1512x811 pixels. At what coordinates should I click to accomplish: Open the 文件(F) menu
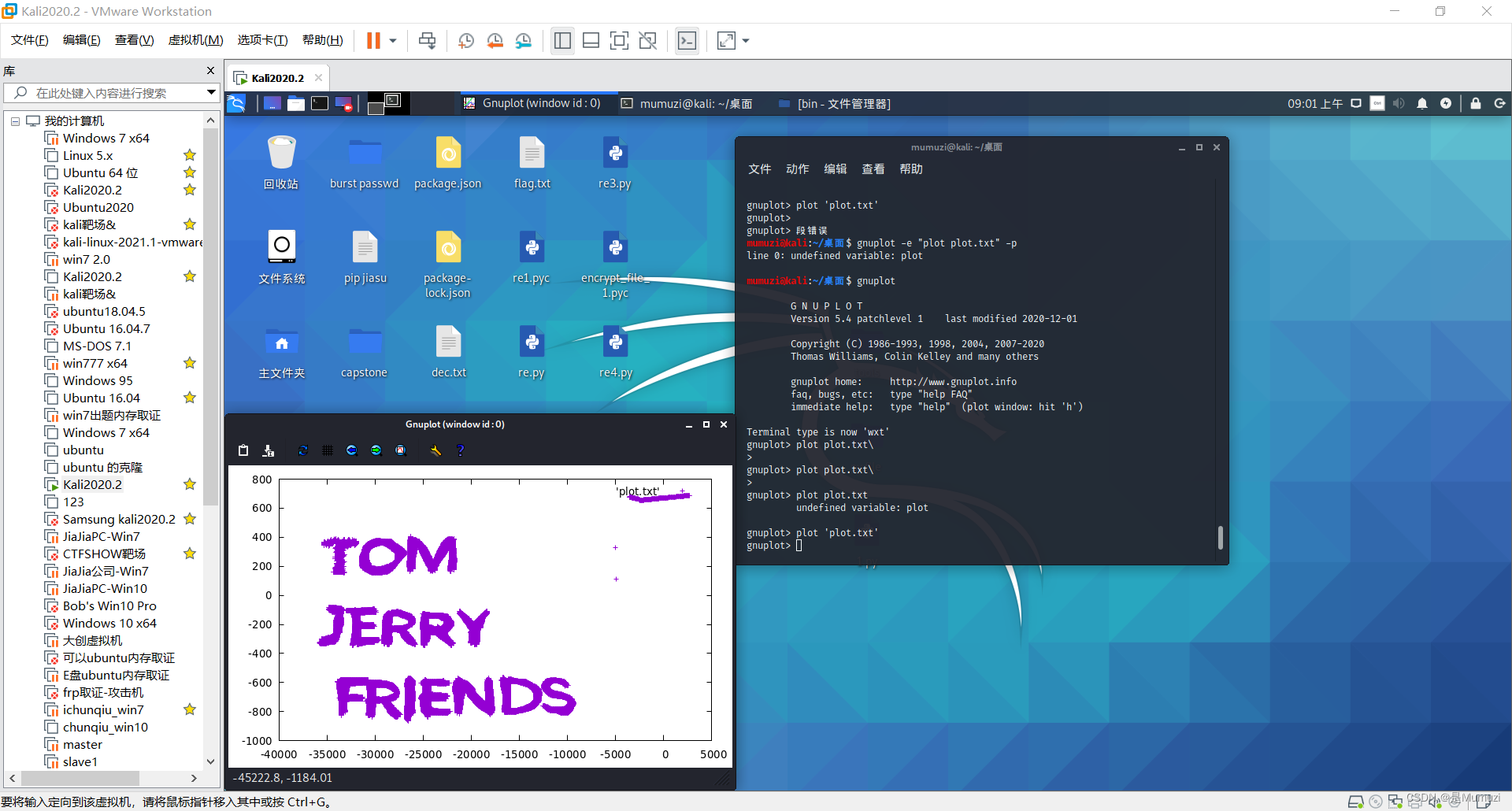pyautogui.click(x=30, y=40)
